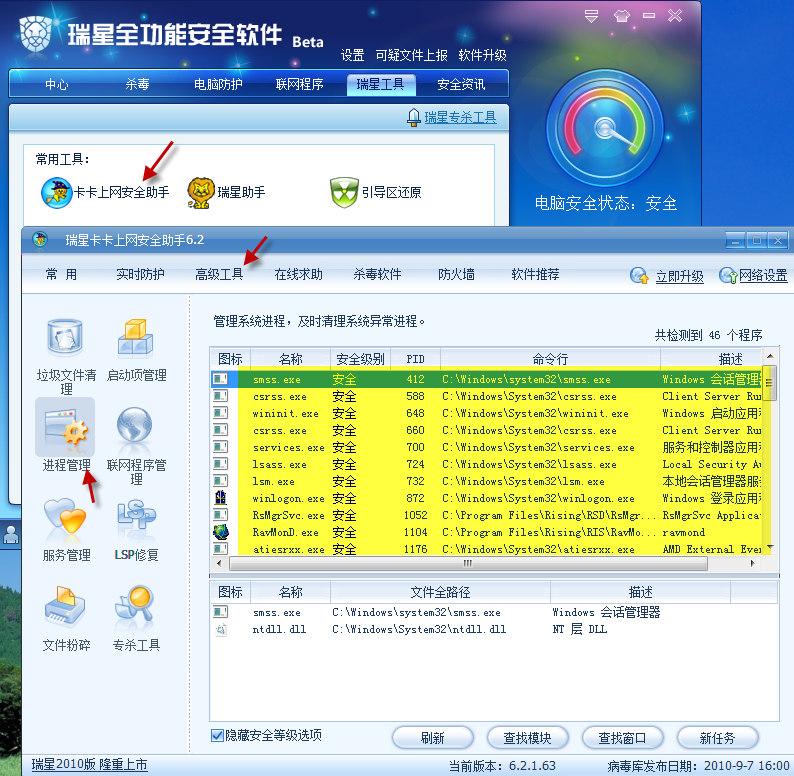Click 新任务 button
The image size is (794, 776).
coord(717,738)
